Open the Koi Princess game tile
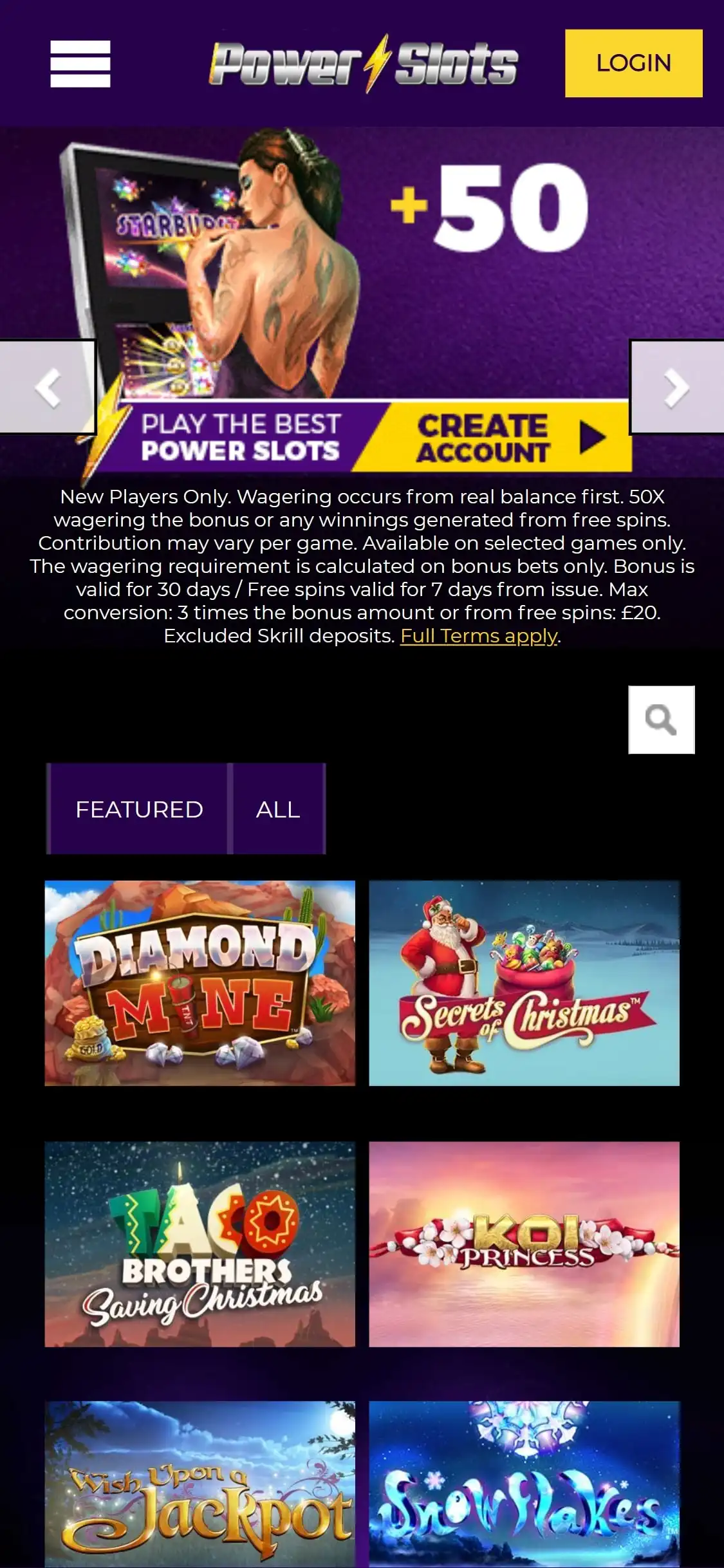Viewport: 724px width, 1568px height. [524, 1244]
